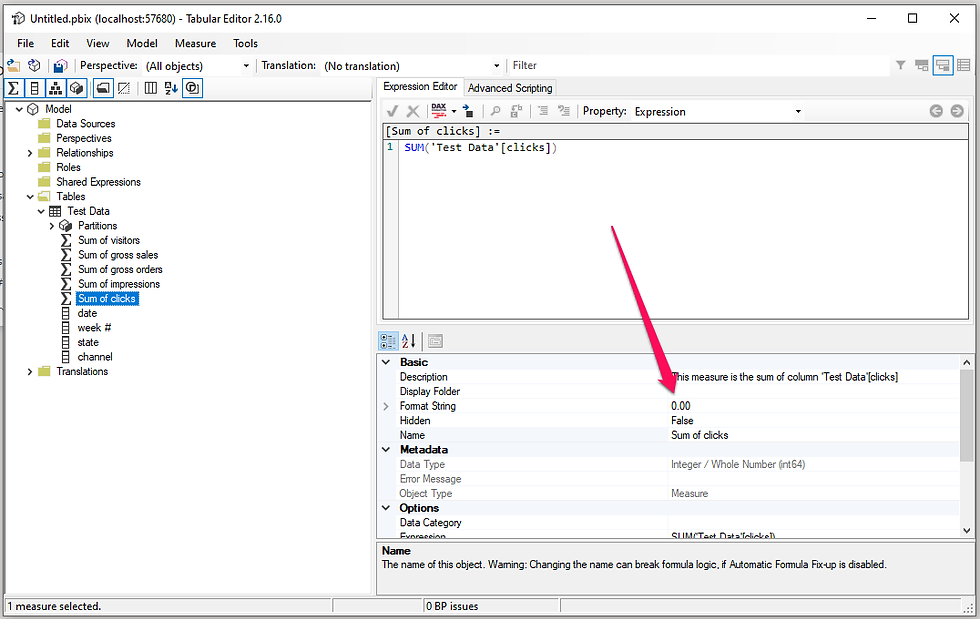Click the filter funnel icon
The width and height of the screenshot is (980, 619).
pyautogui.click(x=901, y=65)
